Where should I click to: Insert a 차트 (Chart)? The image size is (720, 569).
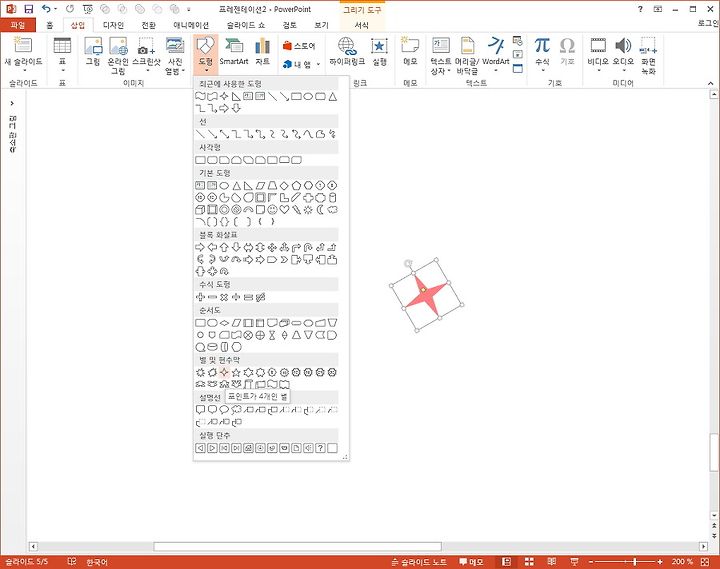[262, 51]
